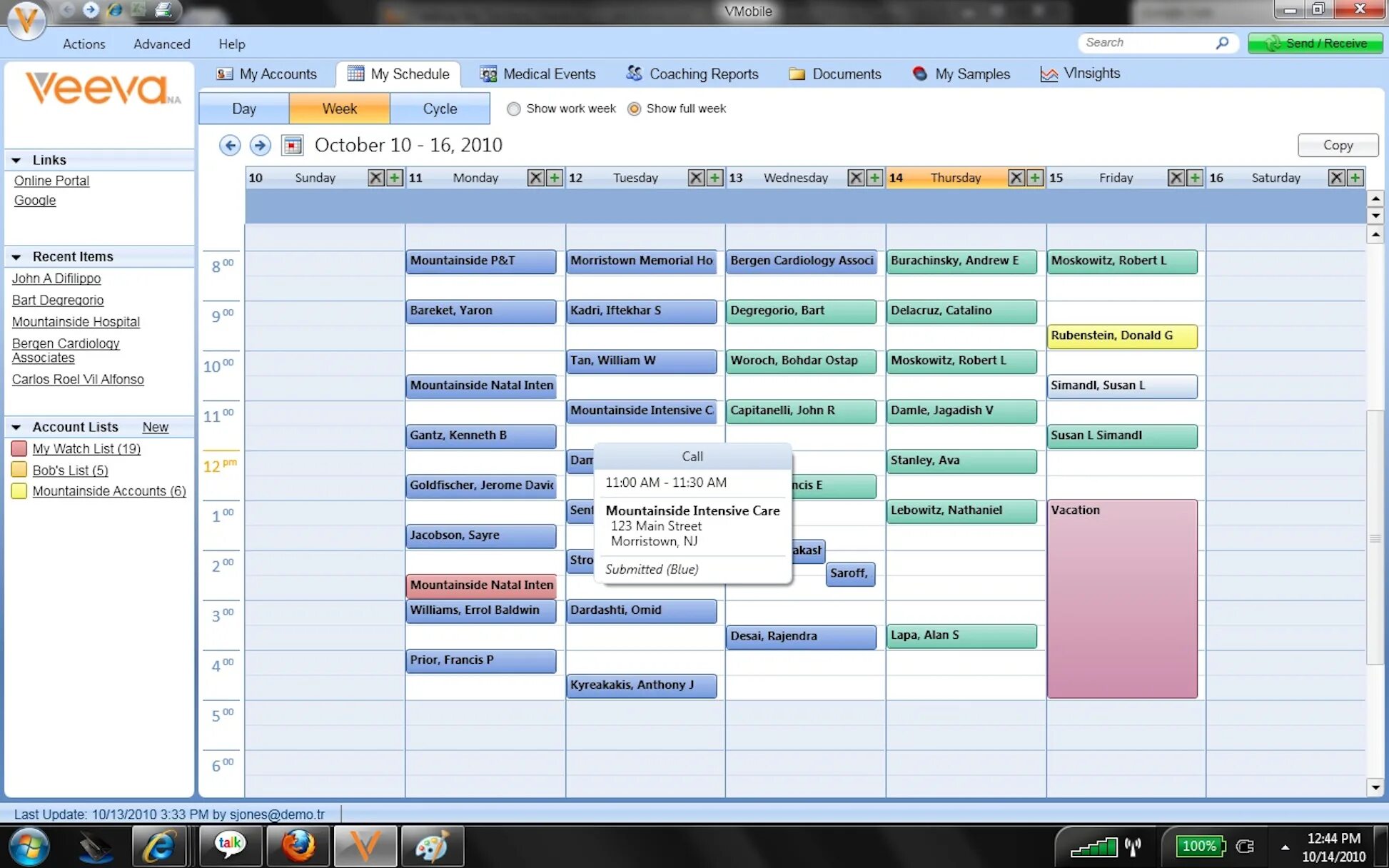Click the add plus icon for Saturday
1389x868 pixels.
pyautogui.click(x=1355, y=178)
